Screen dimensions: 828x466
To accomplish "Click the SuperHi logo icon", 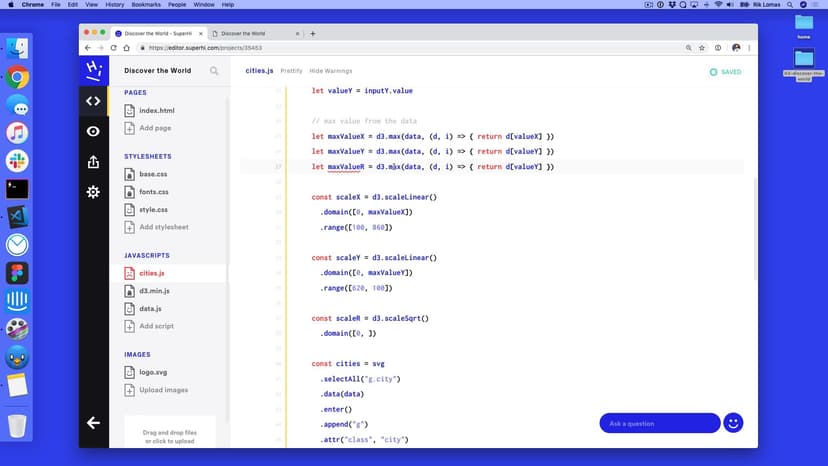I will pyautogui.click(x=93, y=69).
